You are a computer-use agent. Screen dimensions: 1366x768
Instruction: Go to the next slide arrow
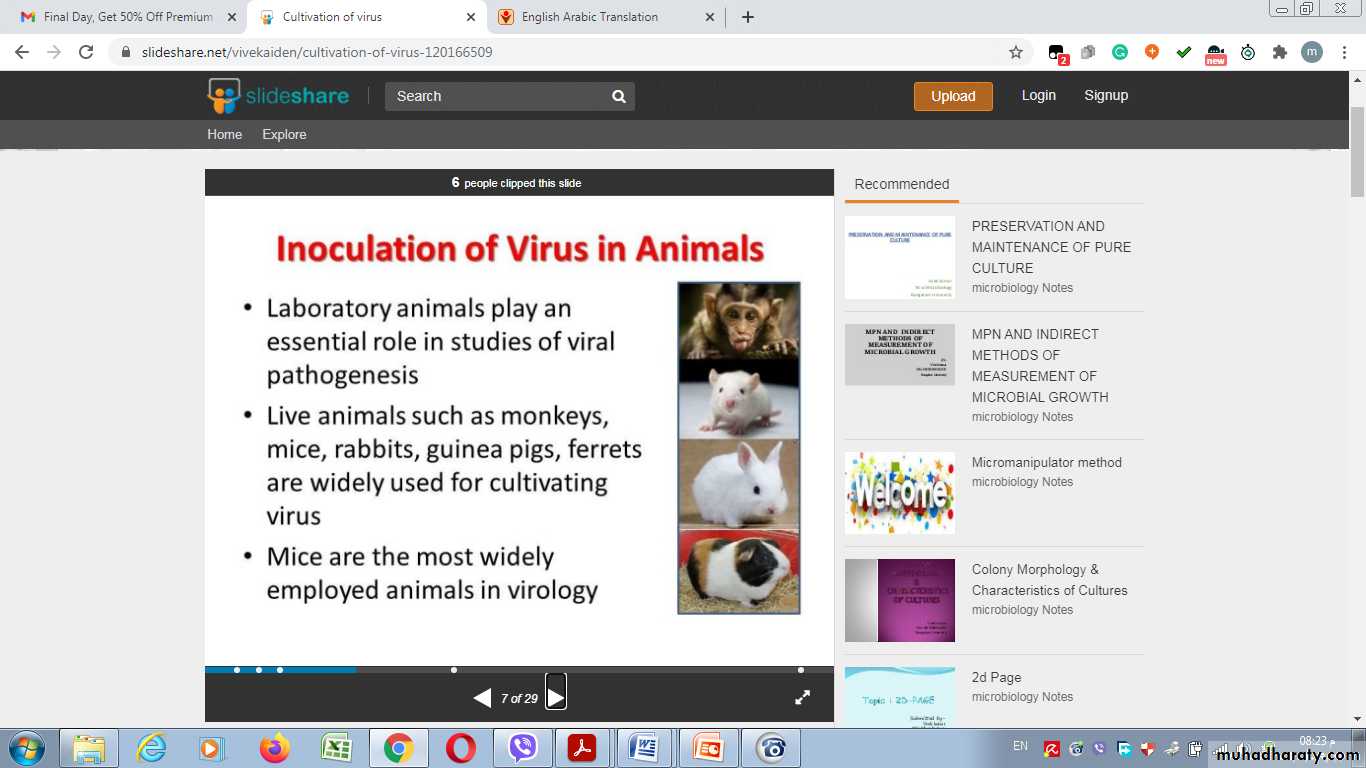(556, 697)
